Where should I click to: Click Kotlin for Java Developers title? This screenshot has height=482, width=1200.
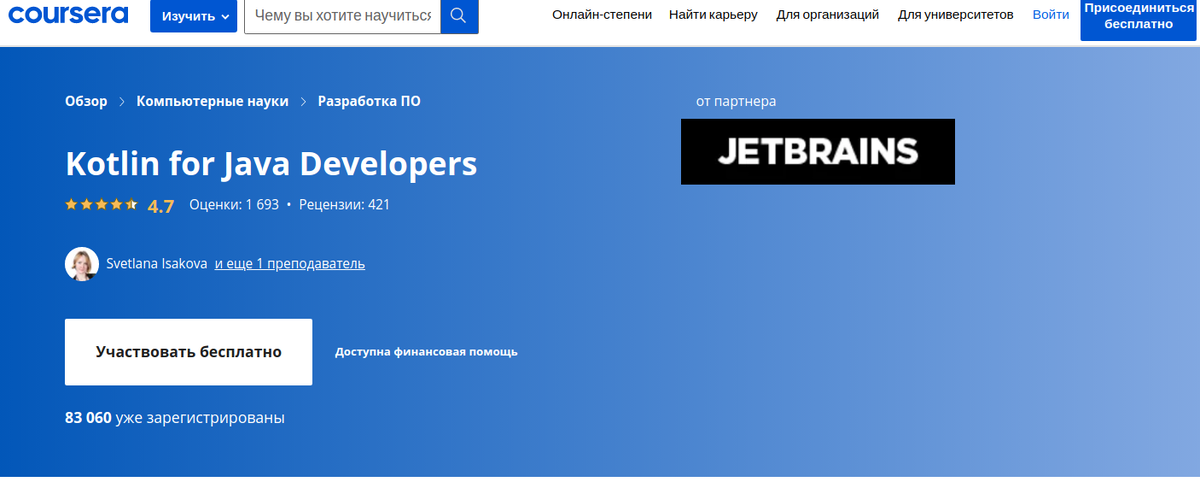(x=271, y=163)
